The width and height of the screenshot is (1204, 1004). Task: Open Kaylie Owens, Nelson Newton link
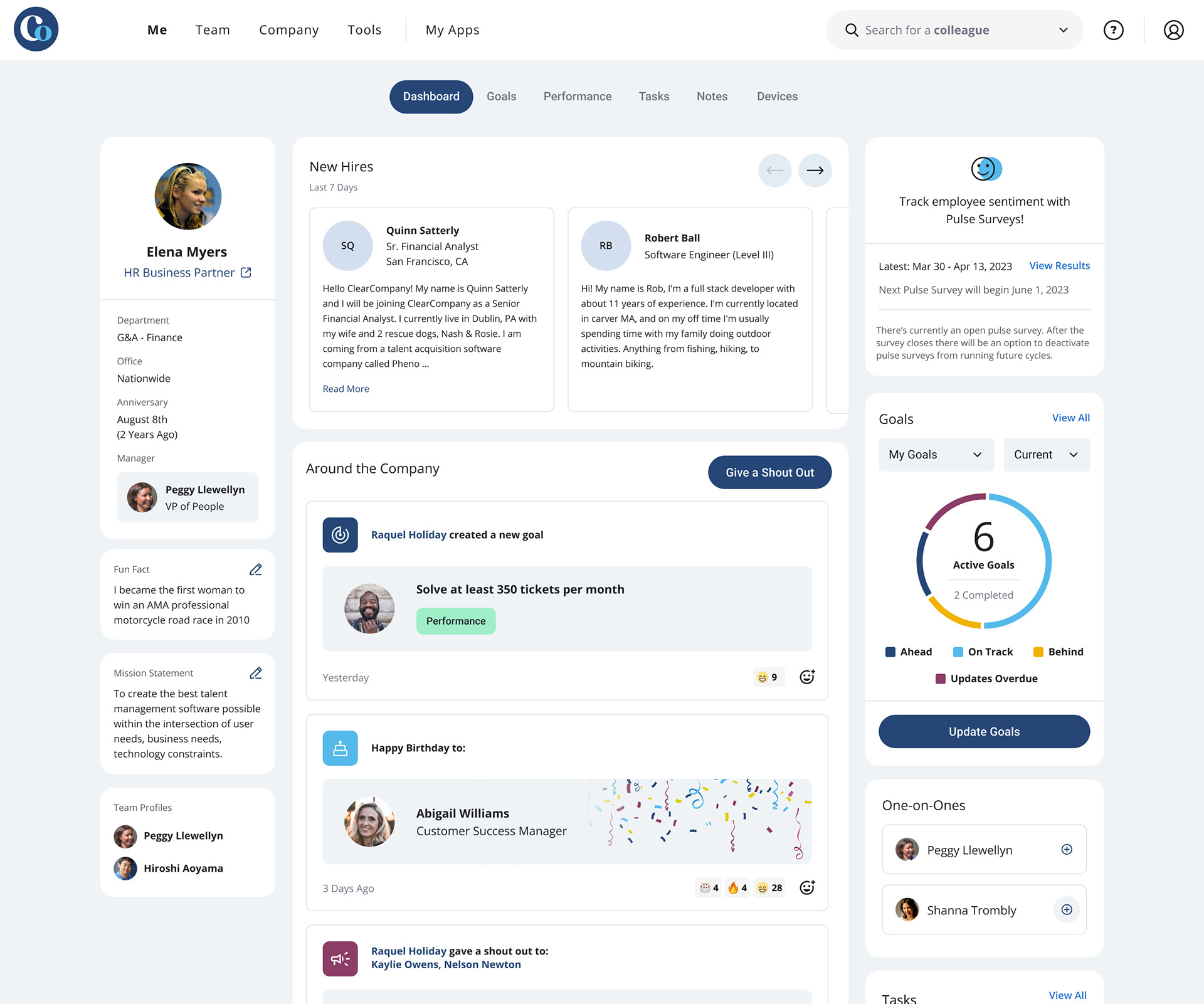[445, 964]
